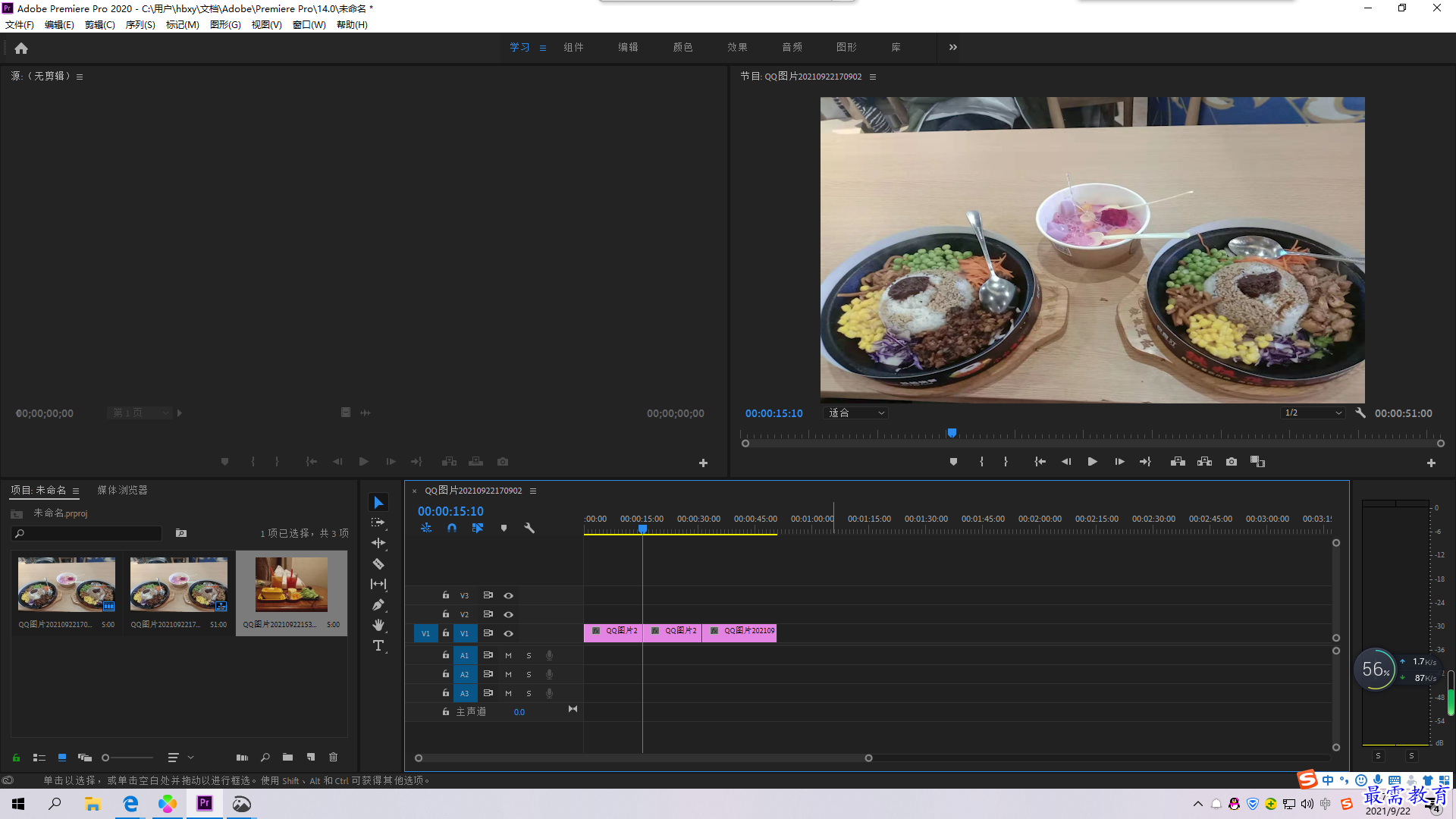Open the 文件(F) menu
Screen dimensions: 1456x819
pos(20,25)
